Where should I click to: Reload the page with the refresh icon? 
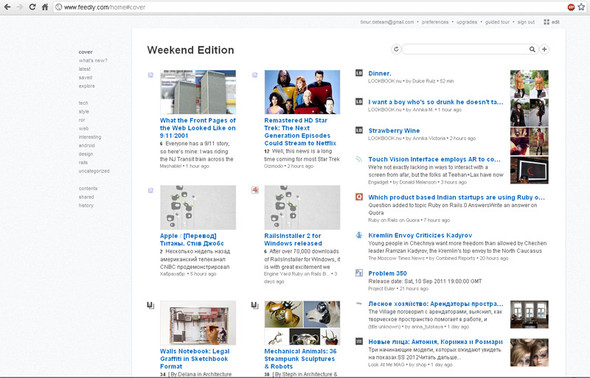[x=32, y=7]
